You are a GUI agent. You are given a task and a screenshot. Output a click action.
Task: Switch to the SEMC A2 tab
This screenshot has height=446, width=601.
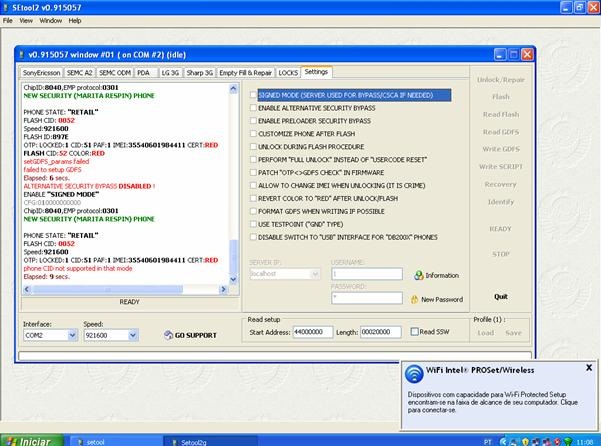click(79, 73)
